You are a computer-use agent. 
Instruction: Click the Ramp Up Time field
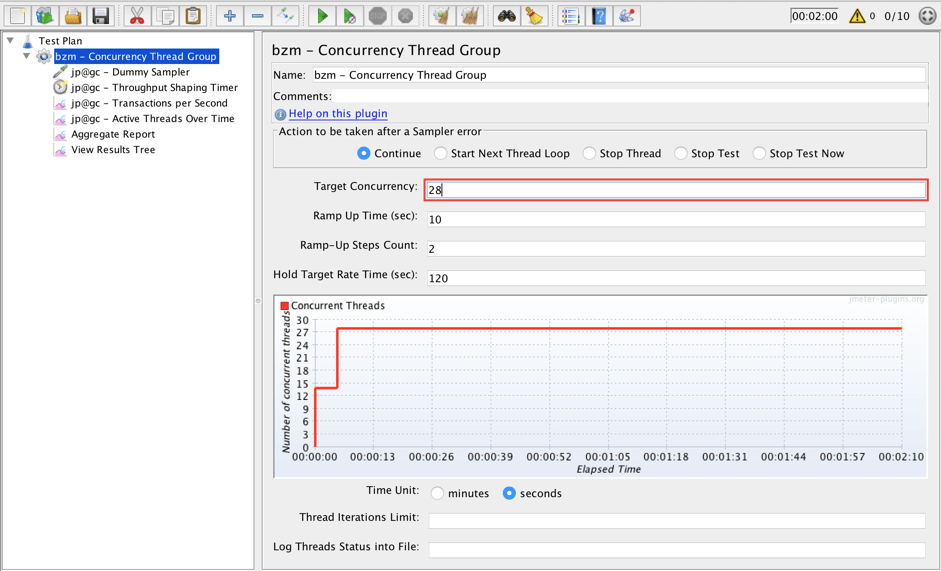pos(676,219)
